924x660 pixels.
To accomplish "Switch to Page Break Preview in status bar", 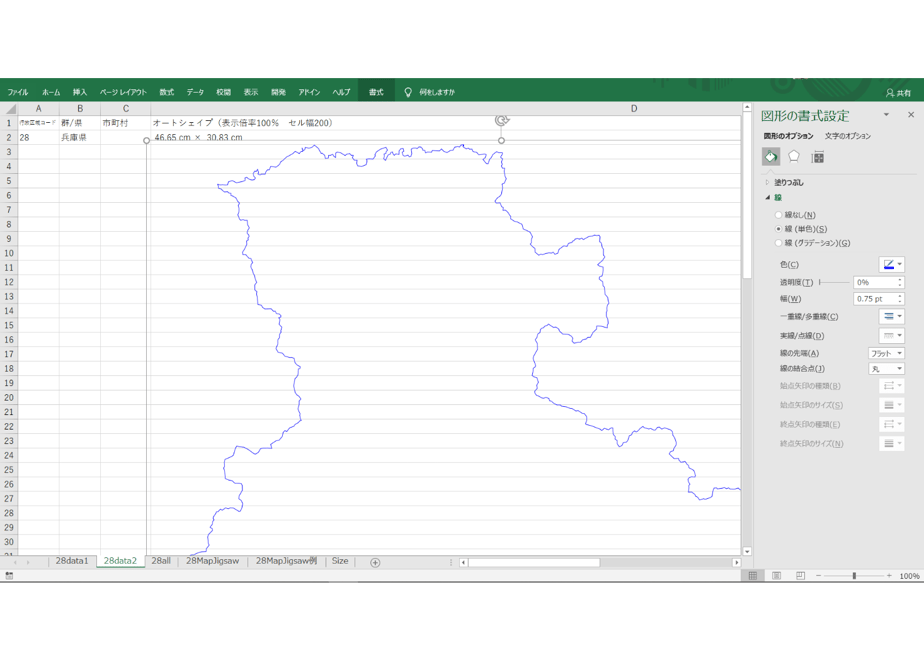I will click(x=800, y=576).
